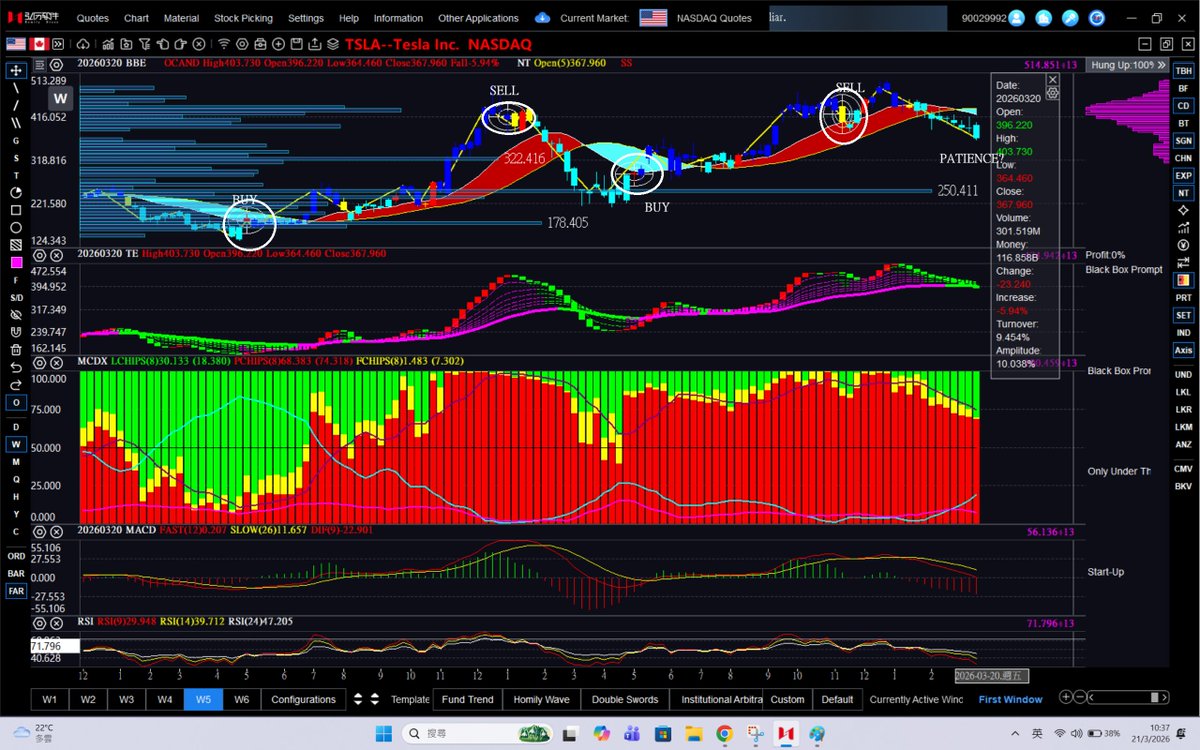This screenshot has height=750, width=1200.
Task: Open Windows Start button in taskbar
Action: pos(383,734)
